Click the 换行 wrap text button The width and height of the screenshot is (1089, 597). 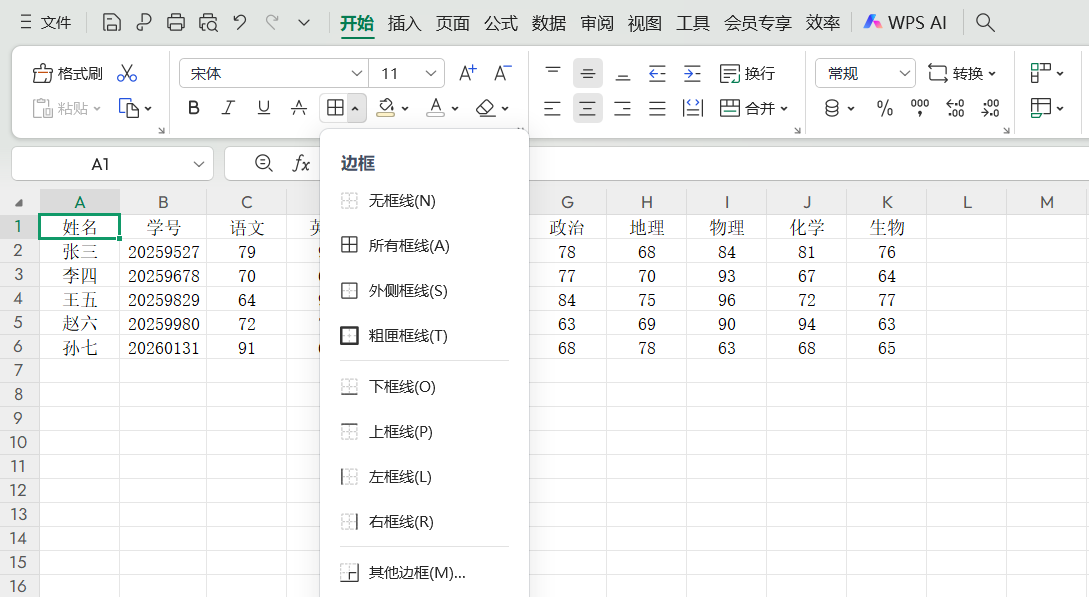748,73
